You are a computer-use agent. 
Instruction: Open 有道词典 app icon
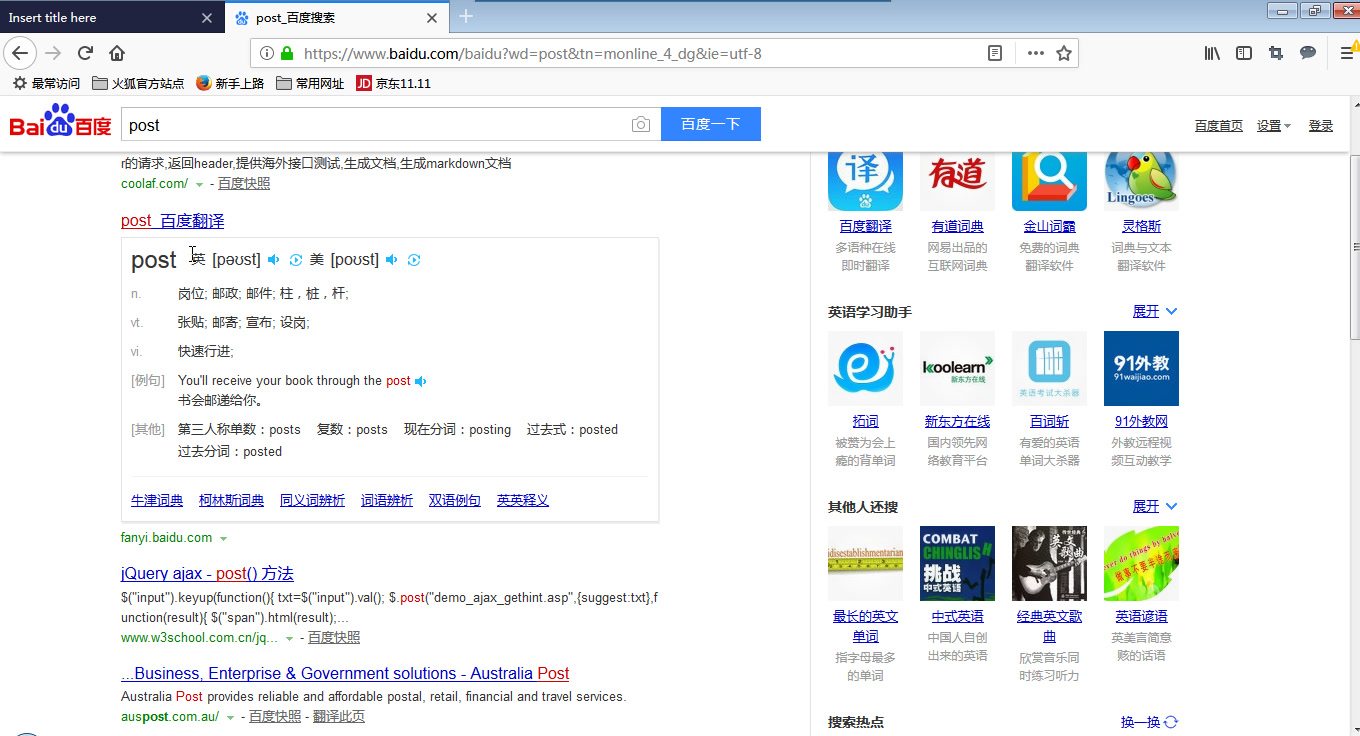coord(957,180)
